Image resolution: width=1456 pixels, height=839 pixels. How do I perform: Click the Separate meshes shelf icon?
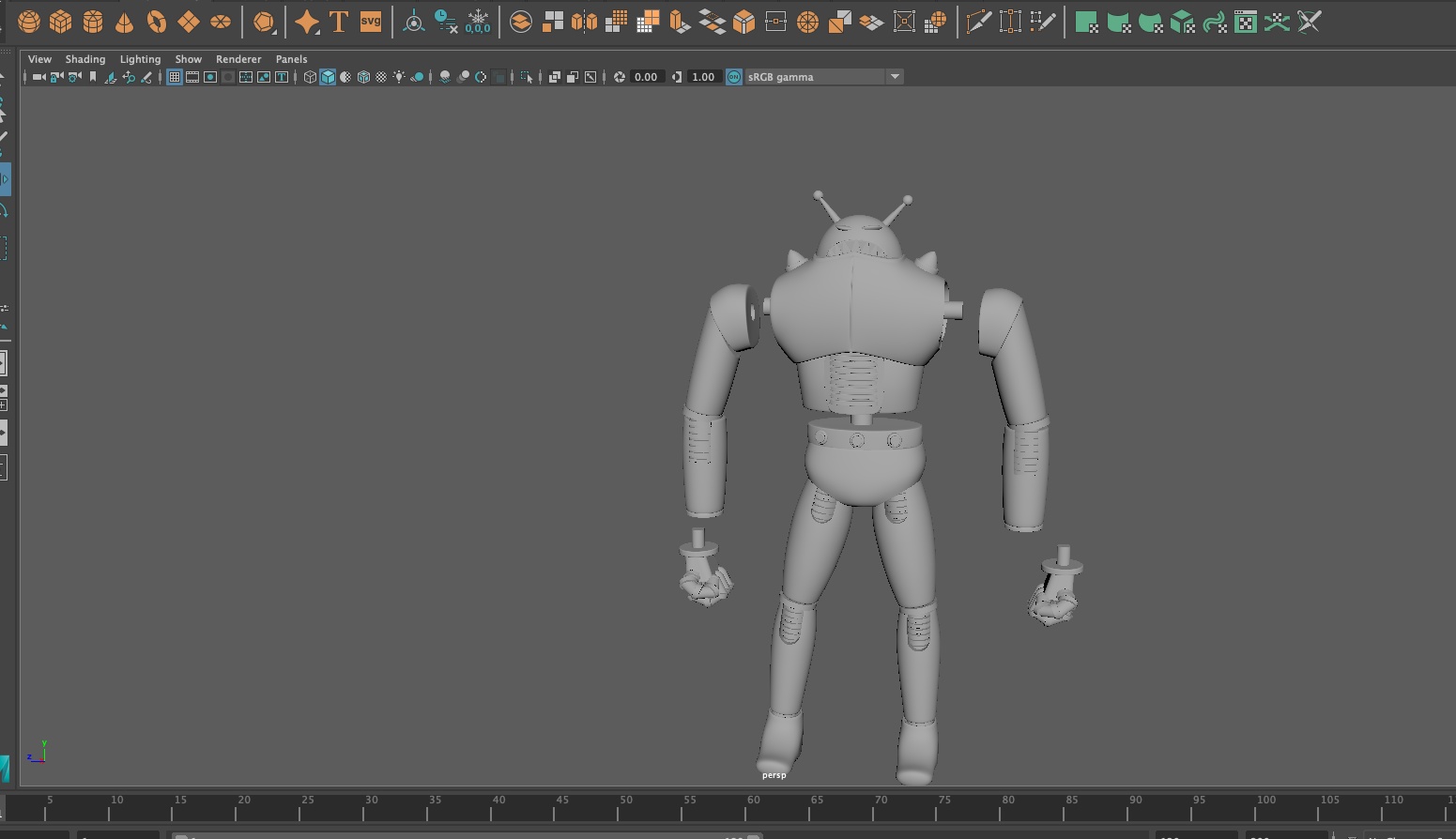553,22
